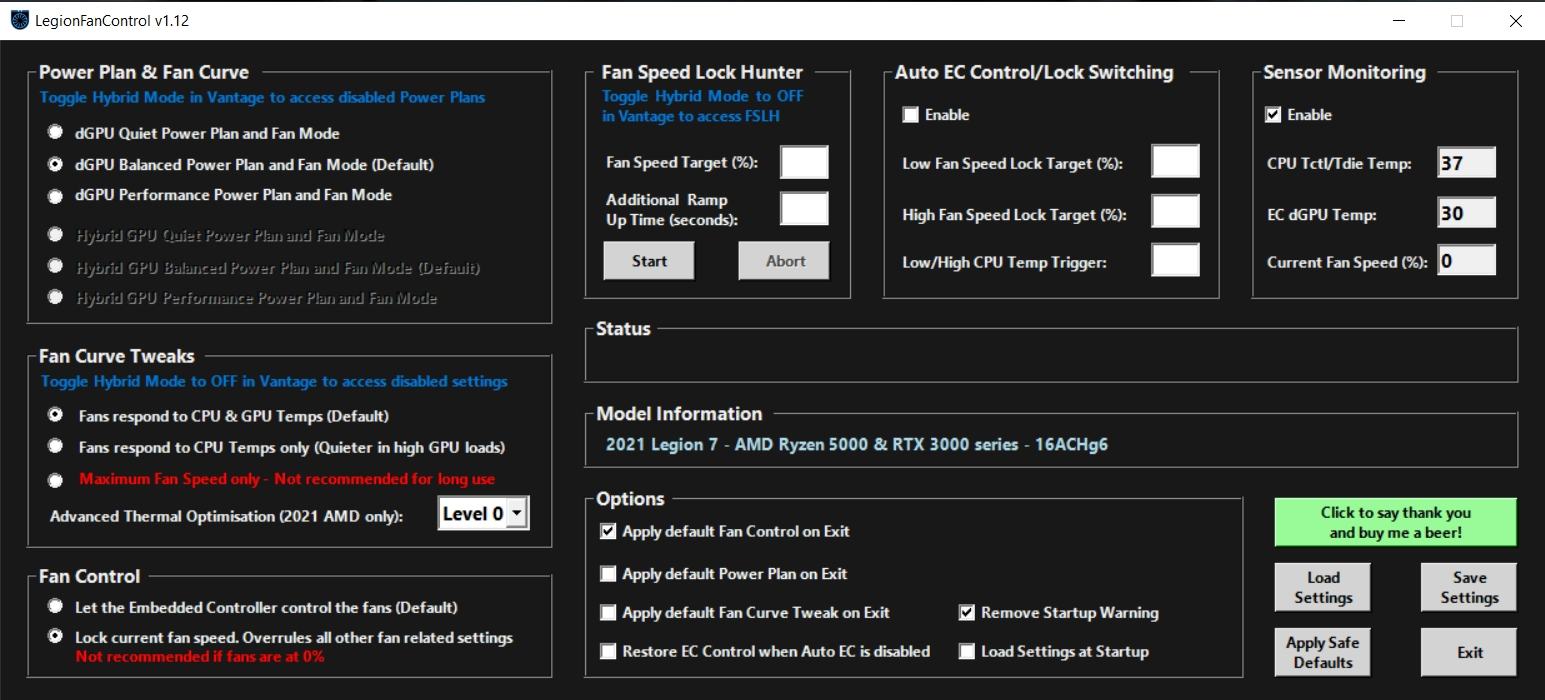
Task: Click the Current Fan Speed (%) value box
Action: [1467, 261]
